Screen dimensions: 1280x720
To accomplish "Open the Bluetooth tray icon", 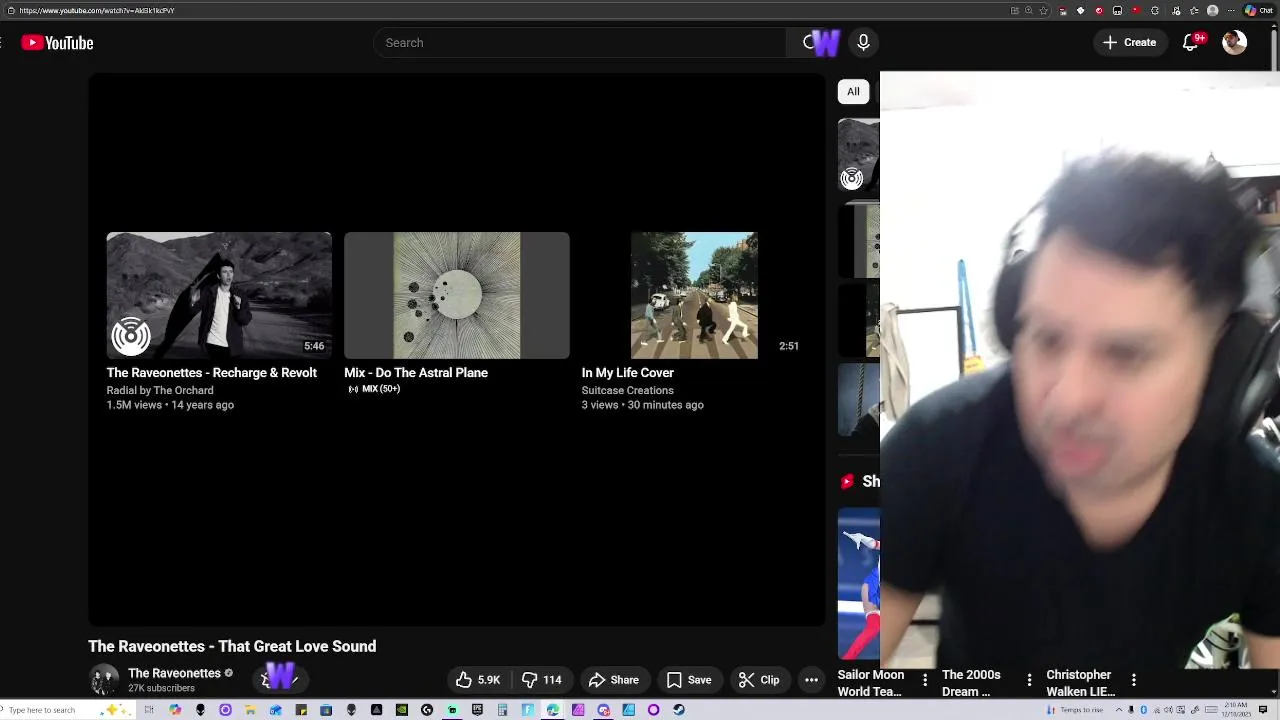I will (1144, 710).
